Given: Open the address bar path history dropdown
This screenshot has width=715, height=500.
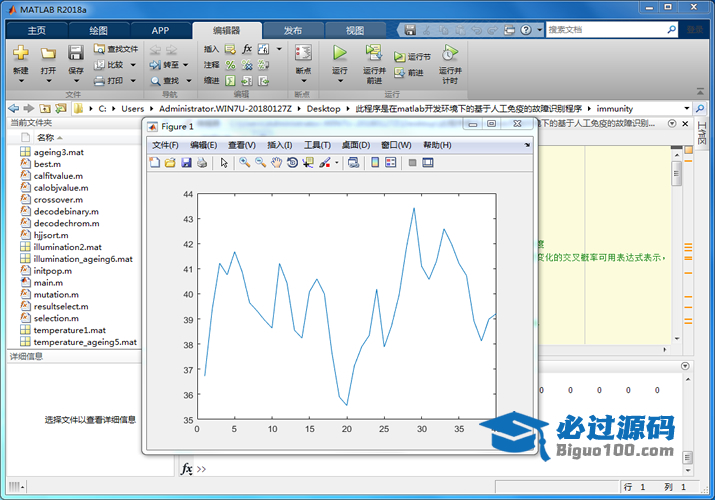Looking at the screenshot, I should click(687, 108).
